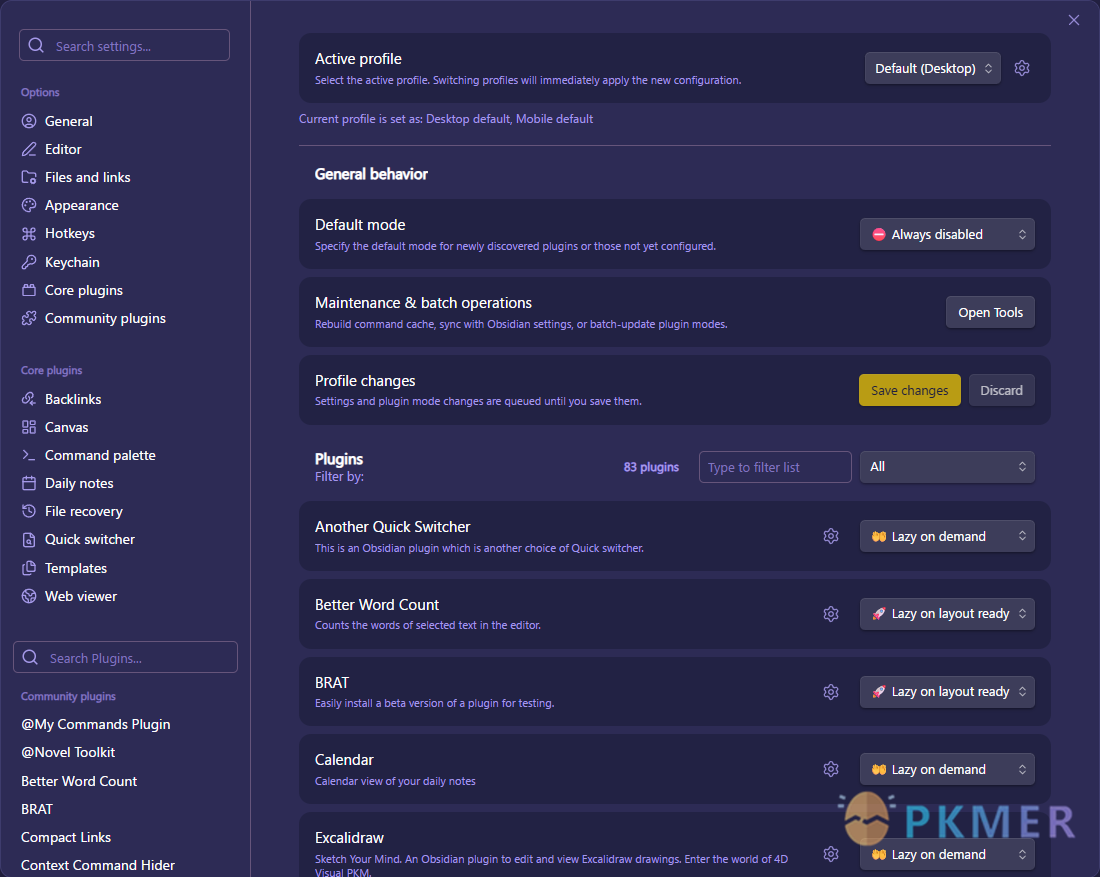Change Excalidraw loading mode dropdown
The height and width of the screenshot is (877, 1100).
947,855
